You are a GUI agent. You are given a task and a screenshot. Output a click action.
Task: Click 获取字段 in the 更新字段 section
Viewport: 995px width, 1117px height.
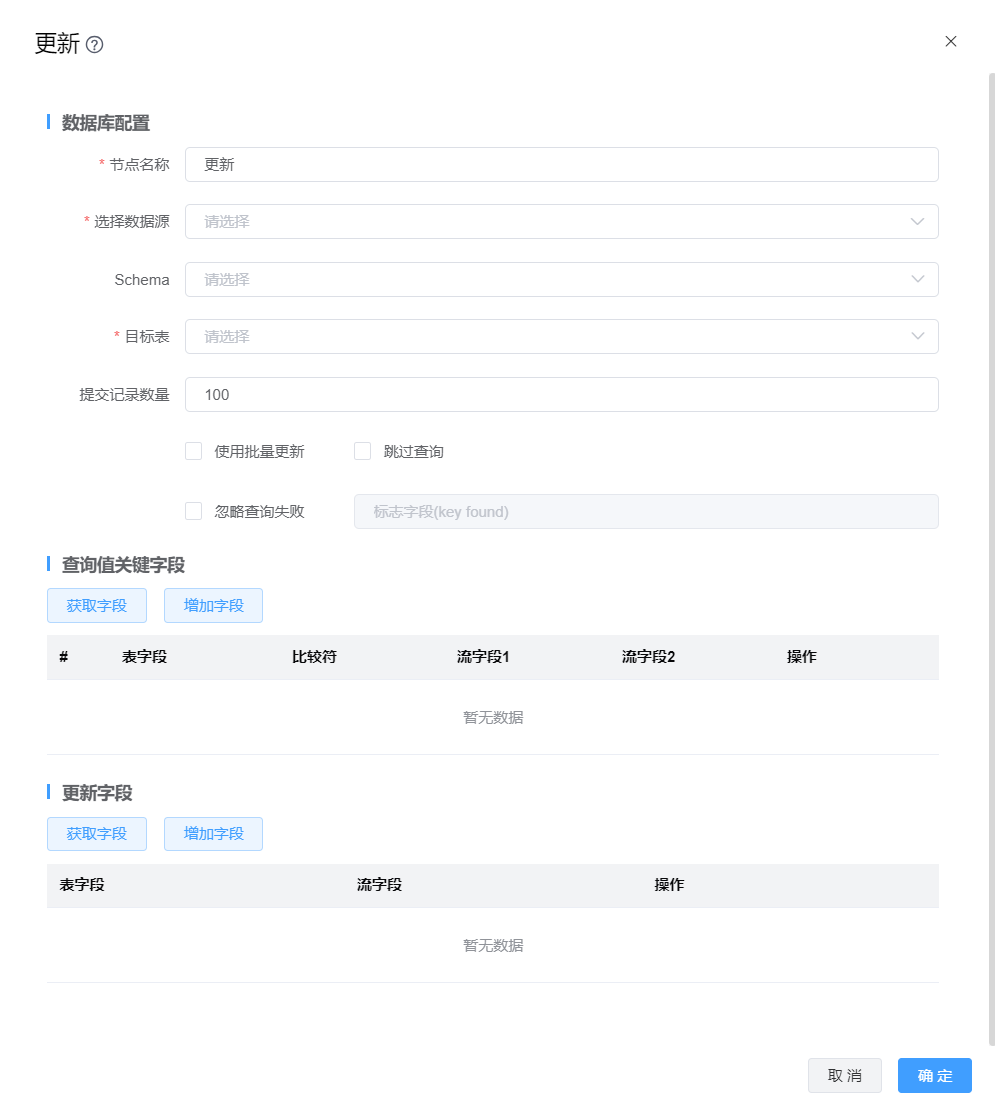[x=97, y=834]
